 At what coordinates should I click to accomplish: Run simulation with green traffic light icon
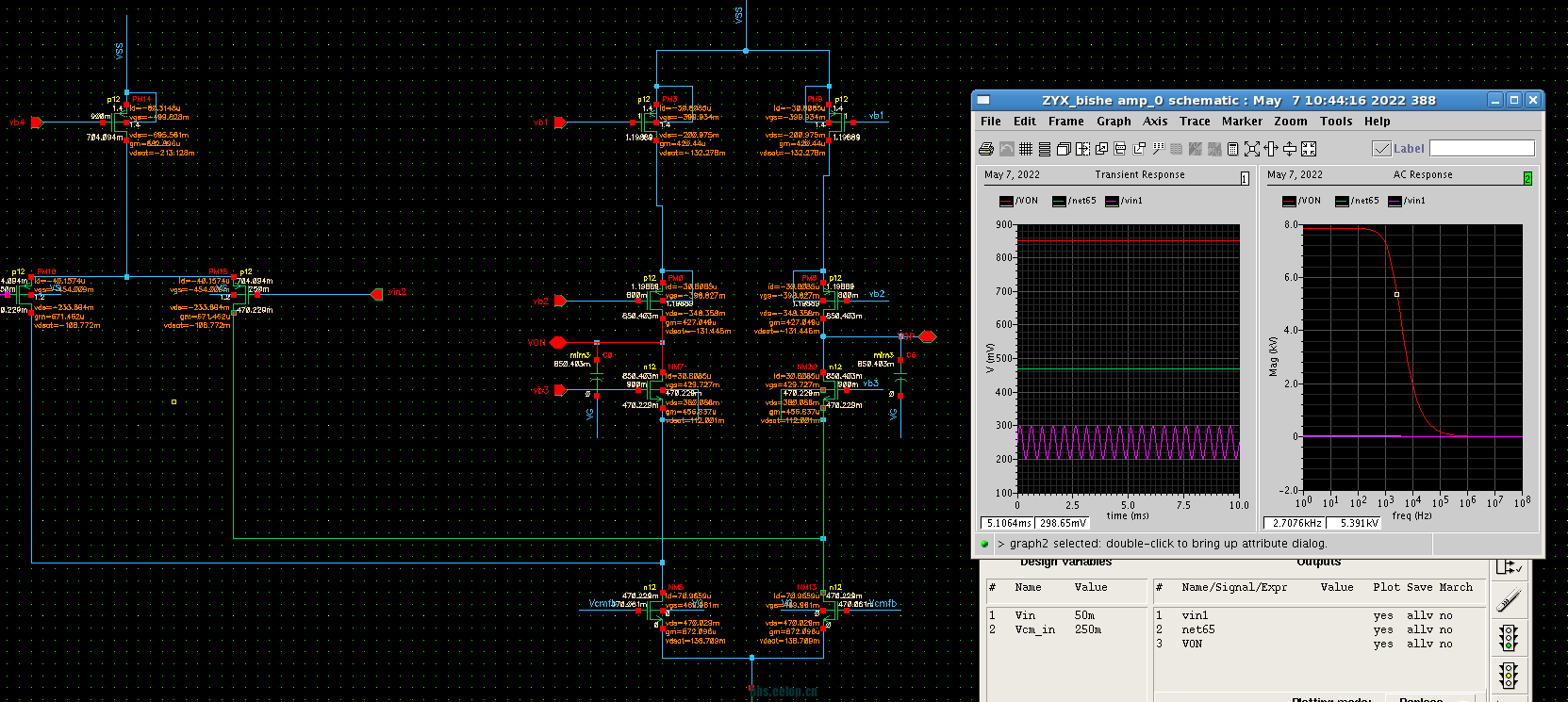tap(1509, 638)
